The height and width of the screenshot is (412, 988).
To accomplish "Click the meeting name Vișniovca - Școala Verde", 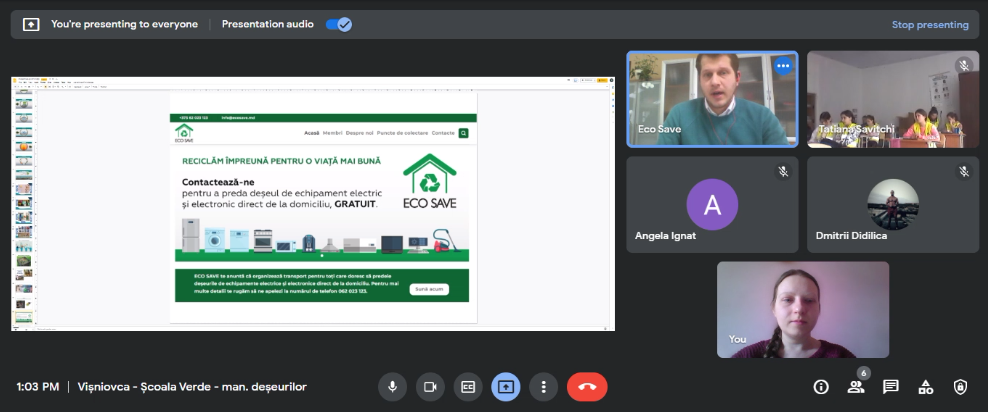I will tap(192, 387).
